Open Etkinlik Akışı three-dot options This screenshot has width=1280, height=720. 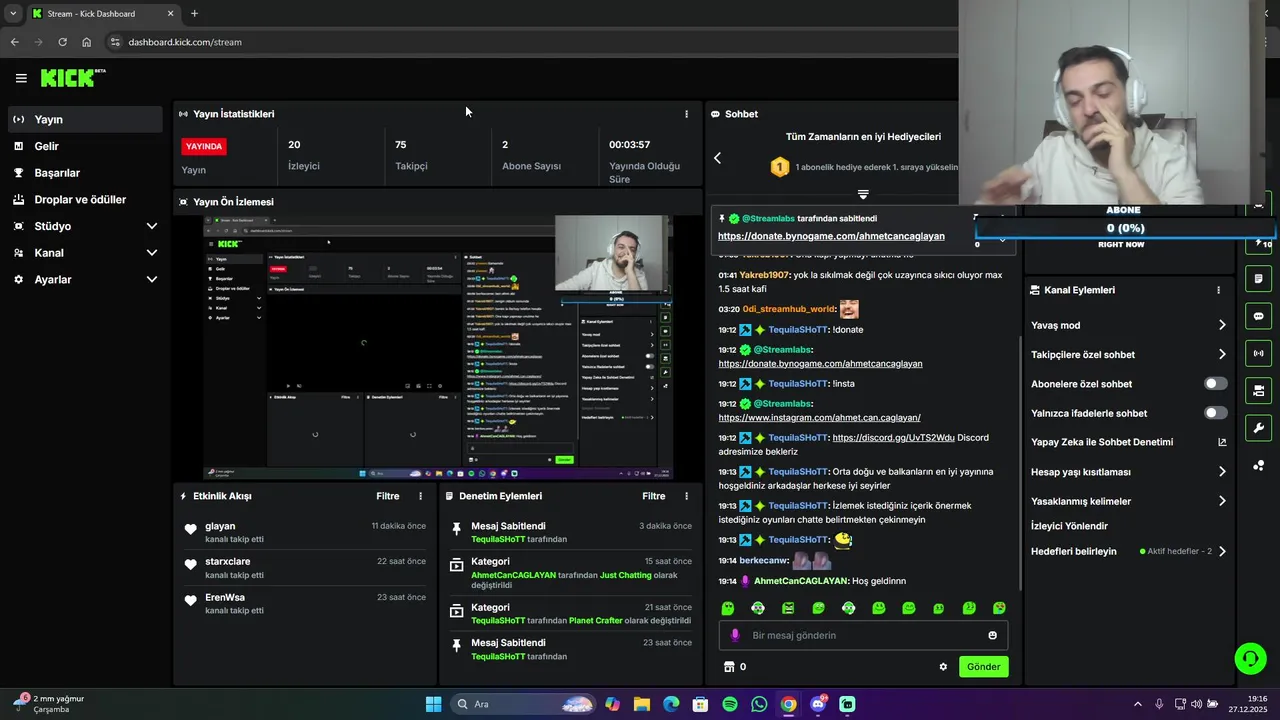420,496
